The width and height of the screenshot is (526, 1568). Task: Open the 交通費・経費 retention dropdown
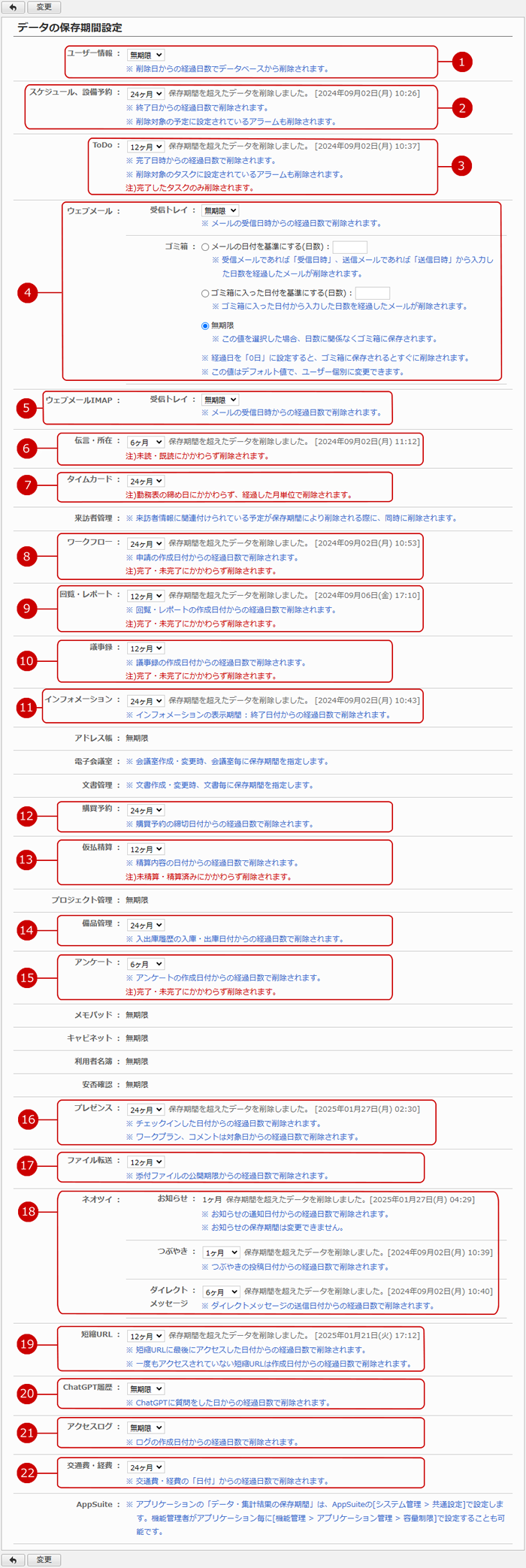tap(146, 1467)
